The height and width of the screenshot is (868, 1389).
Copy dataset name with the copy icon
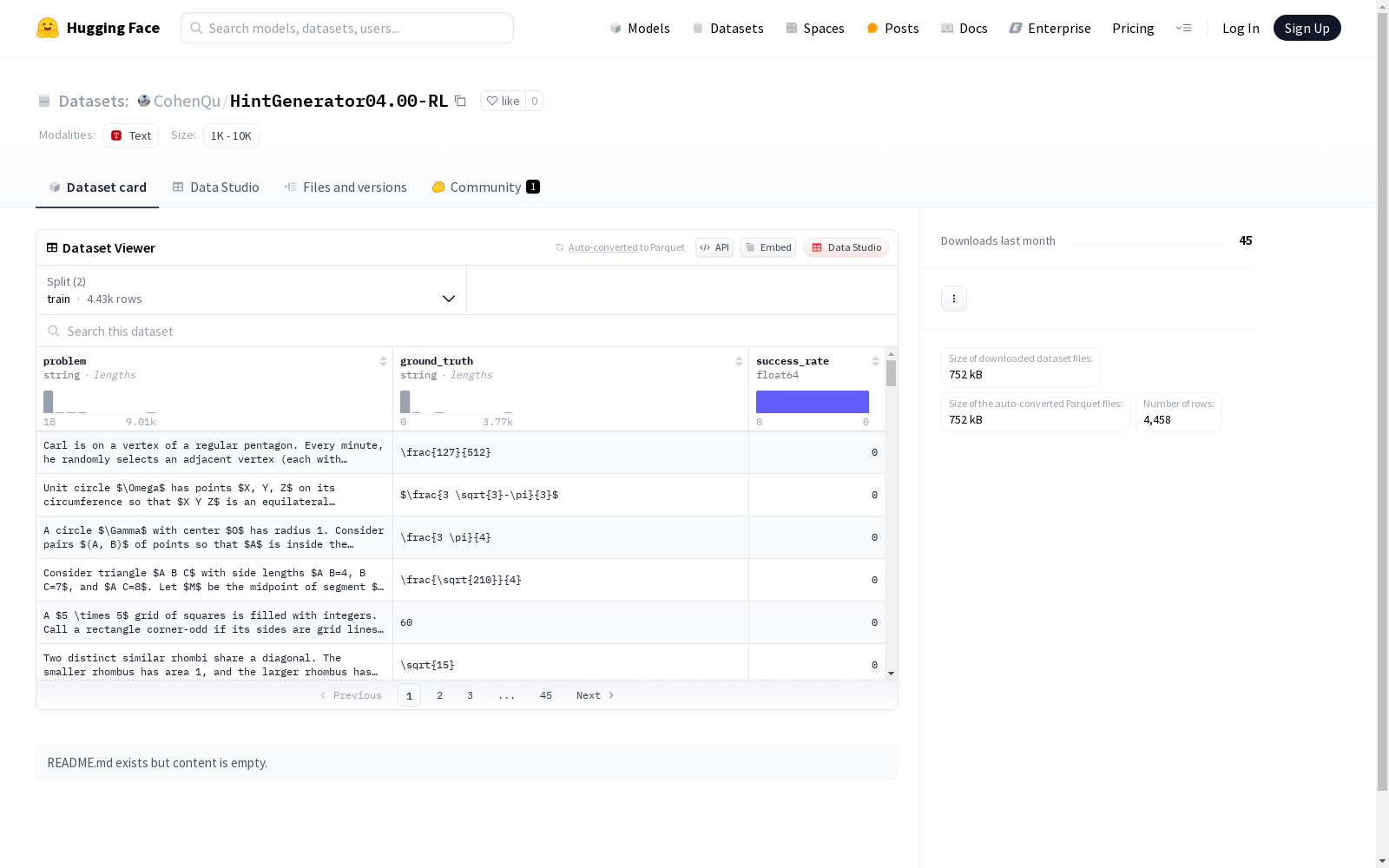tap(460, 101)
